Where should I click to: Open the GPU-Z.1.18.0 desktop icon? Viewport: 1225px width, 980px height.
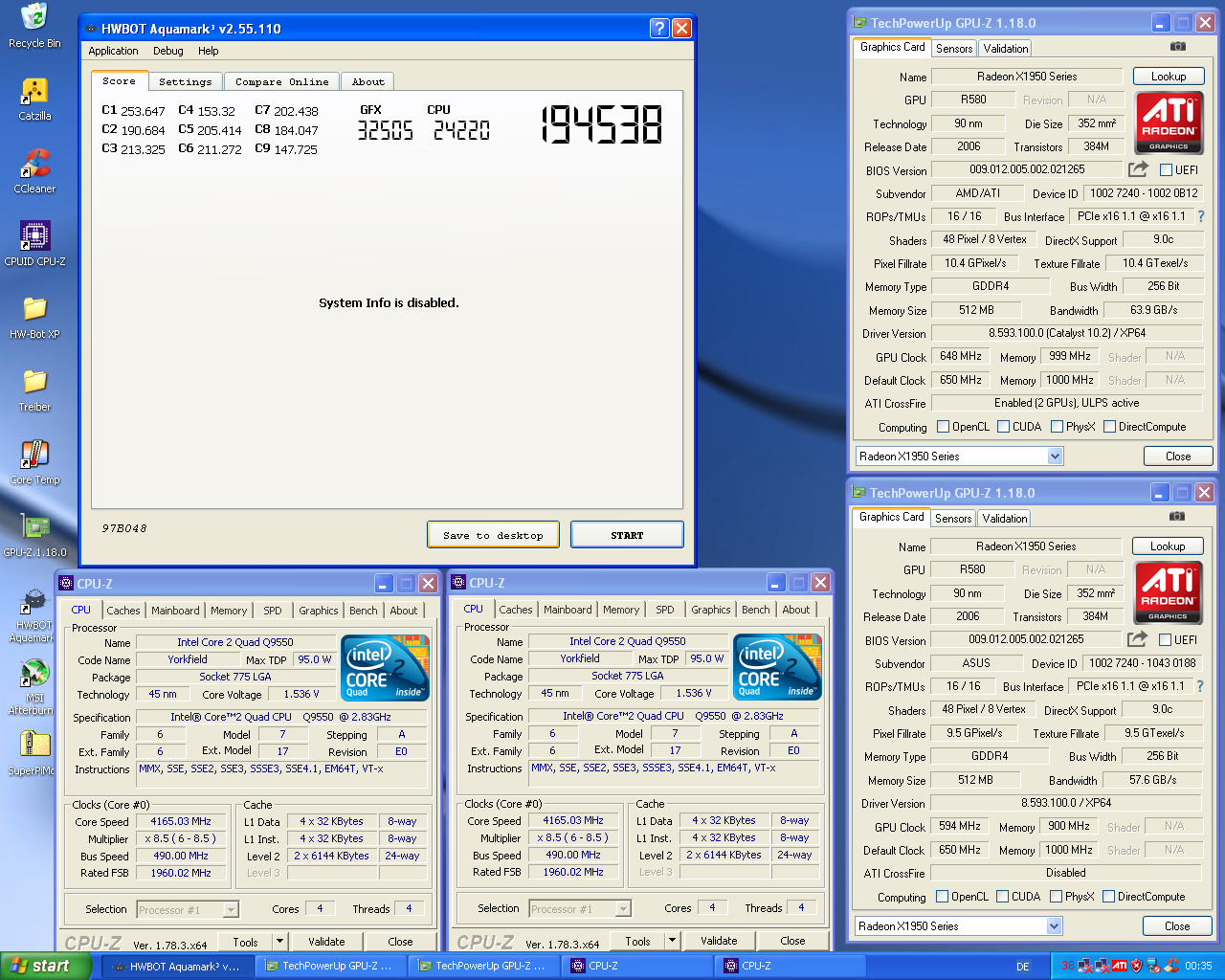tap(34, 535)
